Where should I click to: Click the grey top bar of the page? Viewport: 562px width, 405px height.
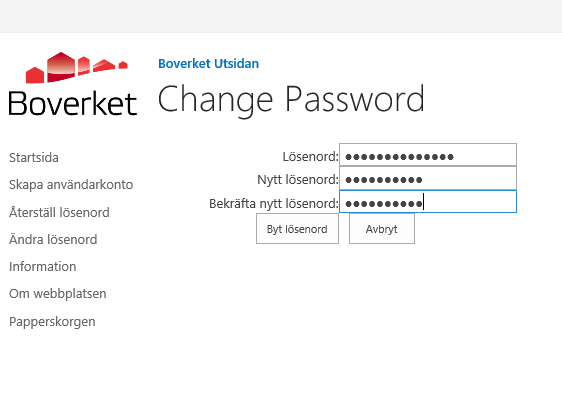[x=281, y=16]
